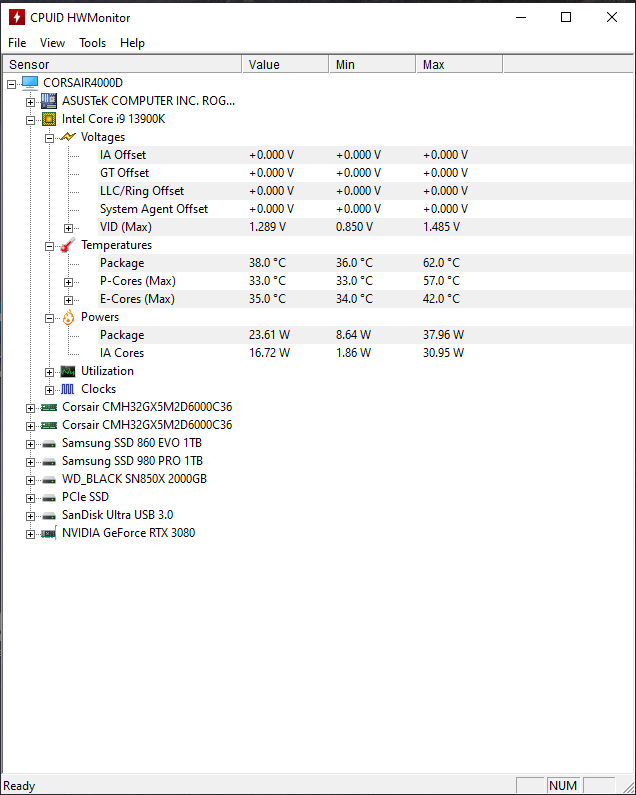Click the NVIDIA GeForce RTX 3080 GPU icon
Screen dimensions: 636x795
click(49, 533)
